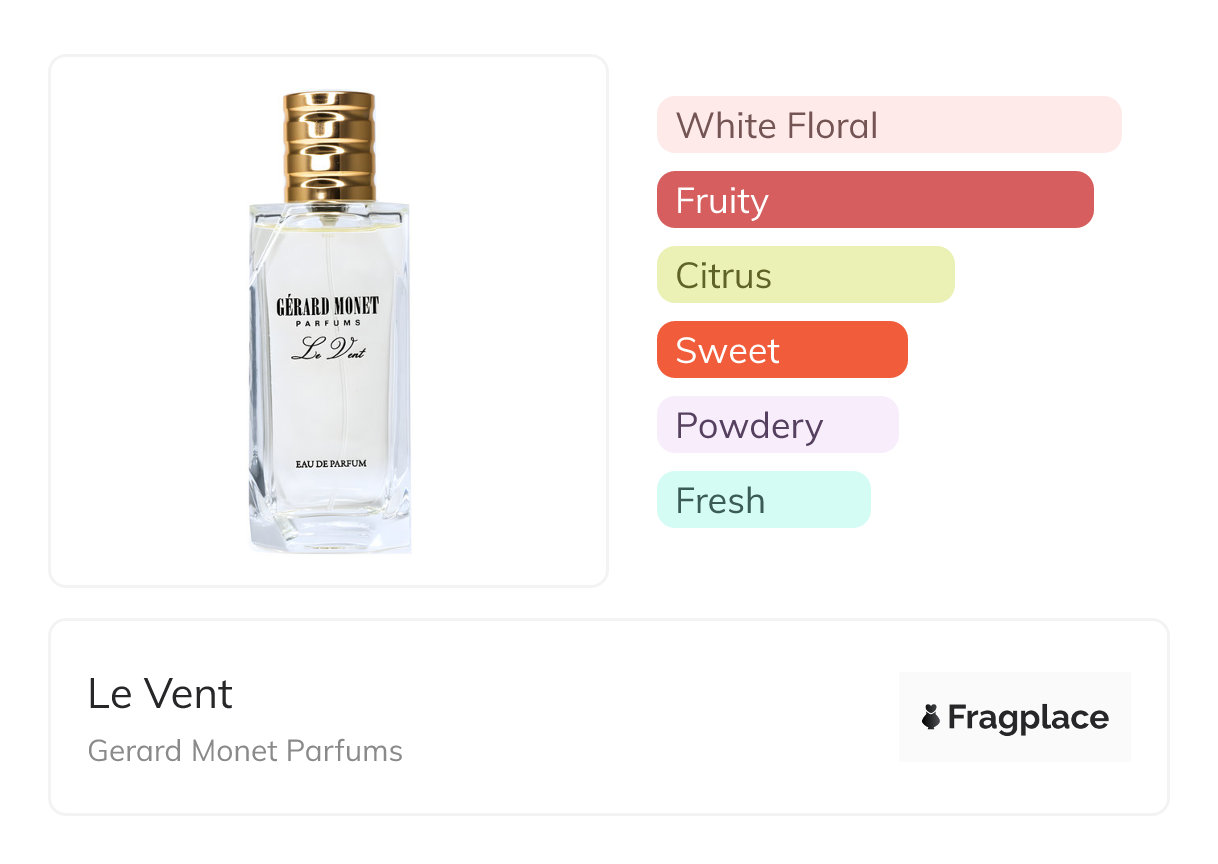Click the mint Fresh accord bar
Screen dimensions: 1218x864
[763, 500]
